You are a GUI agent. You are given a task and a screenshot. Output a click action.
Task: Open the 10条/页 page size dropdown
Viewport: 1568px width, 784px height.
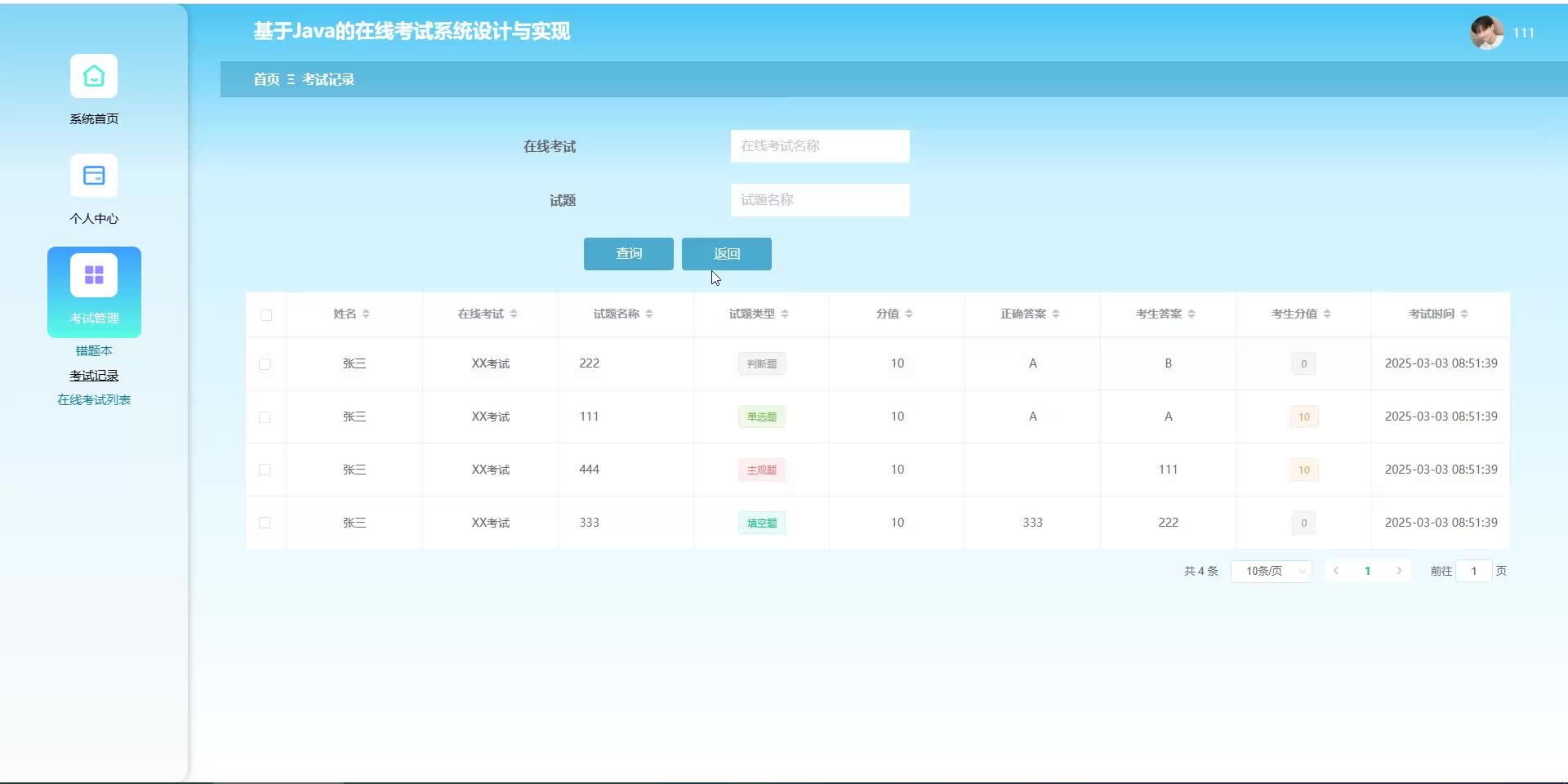tap(1272, 571)
